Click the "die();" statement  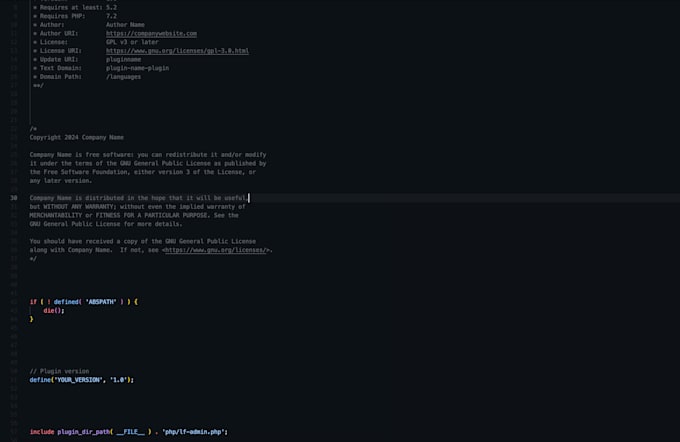click(x=54, y=311)
